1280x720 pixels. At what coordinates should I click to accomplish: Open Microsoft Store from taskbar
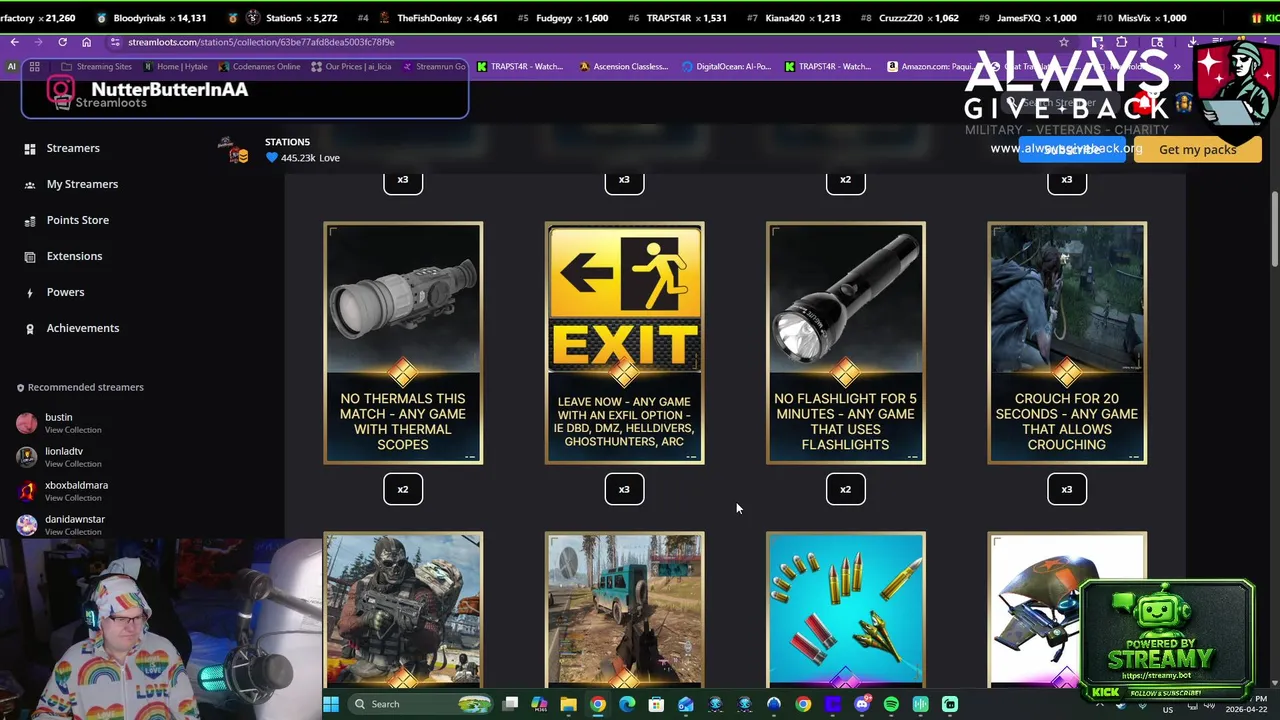656,704
